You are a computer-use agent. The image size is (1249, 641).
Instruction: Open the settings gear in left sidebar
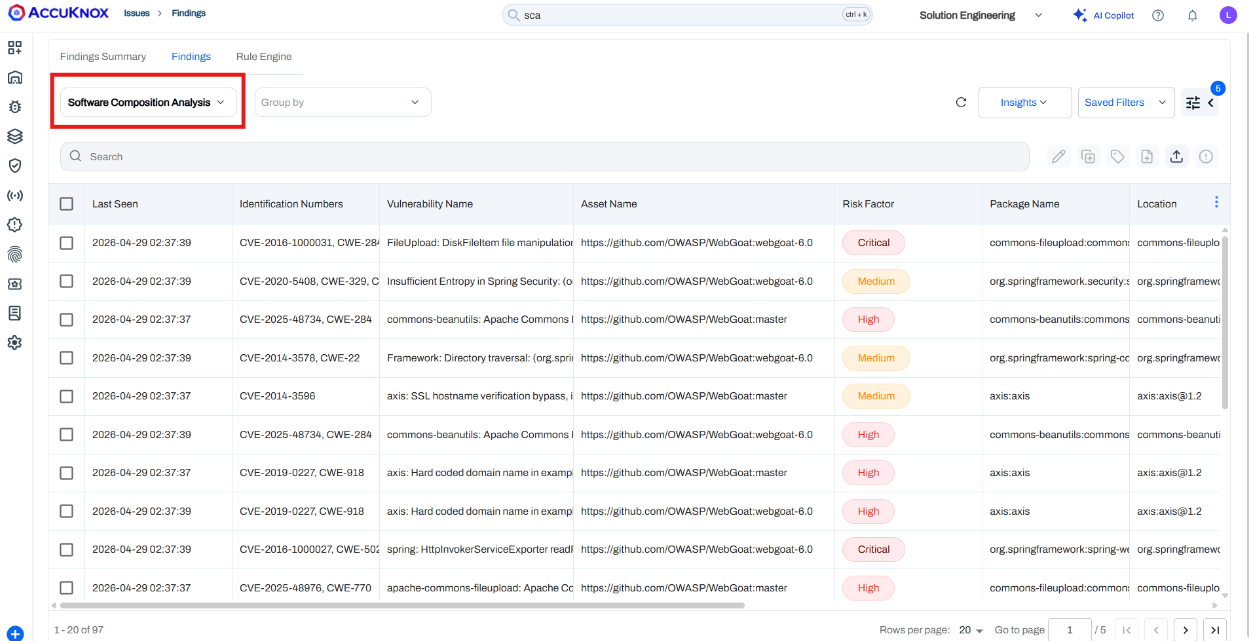click(15, 343)
